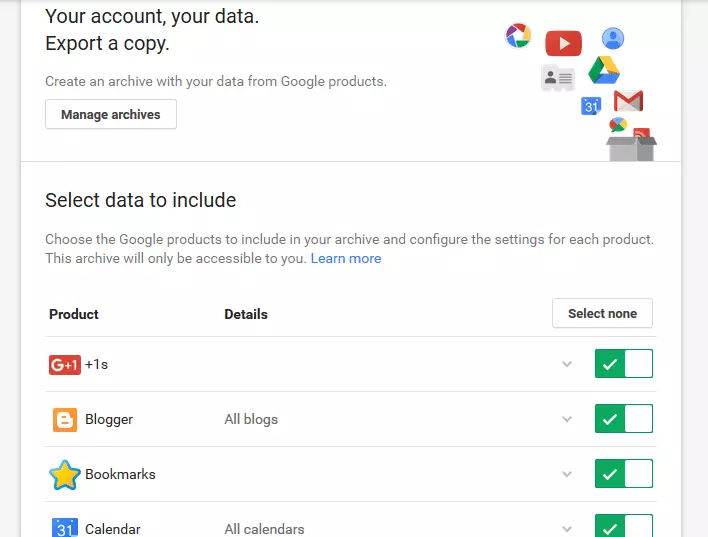Expand the Blogger row chevron
This screenshot has width=708, height=537.
coord(567,419)
